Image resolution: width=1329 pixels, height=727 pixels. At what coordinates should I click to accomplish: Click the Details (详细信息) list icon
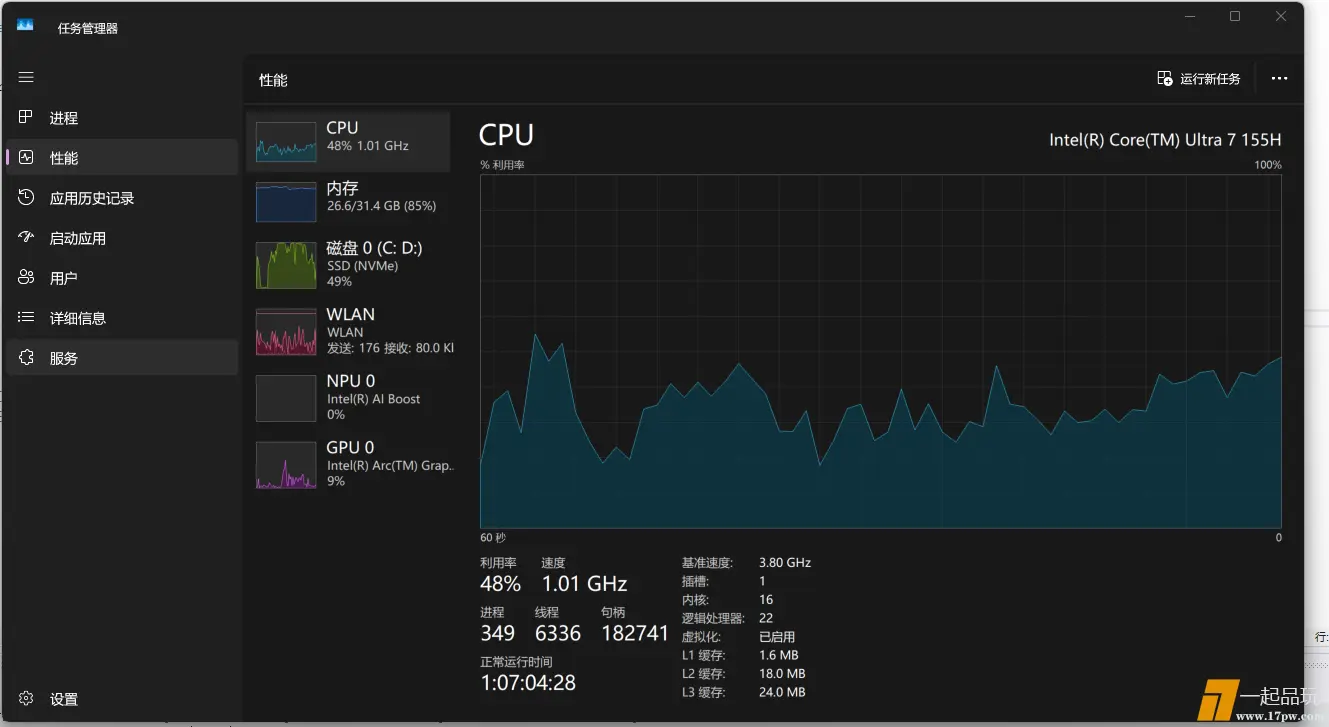26,317
